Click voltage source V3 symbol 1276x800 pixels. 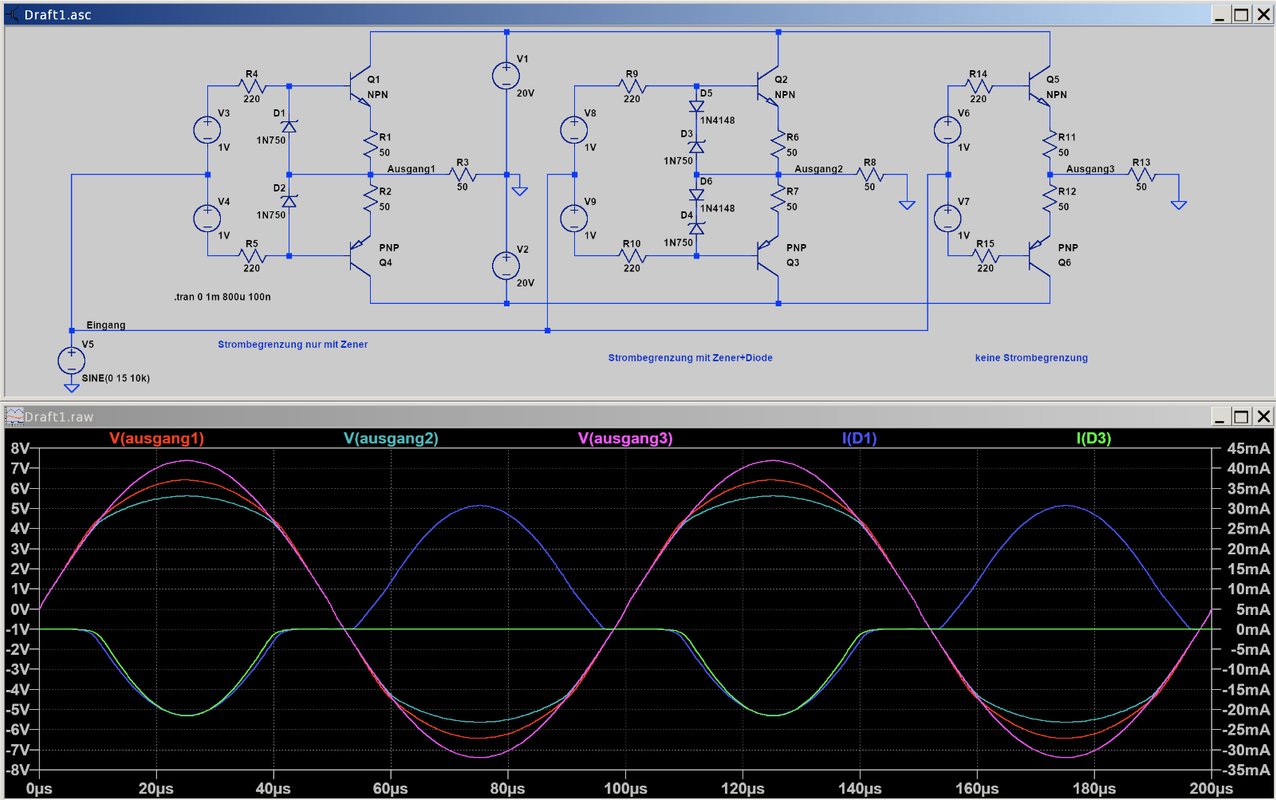coord(207,130)
